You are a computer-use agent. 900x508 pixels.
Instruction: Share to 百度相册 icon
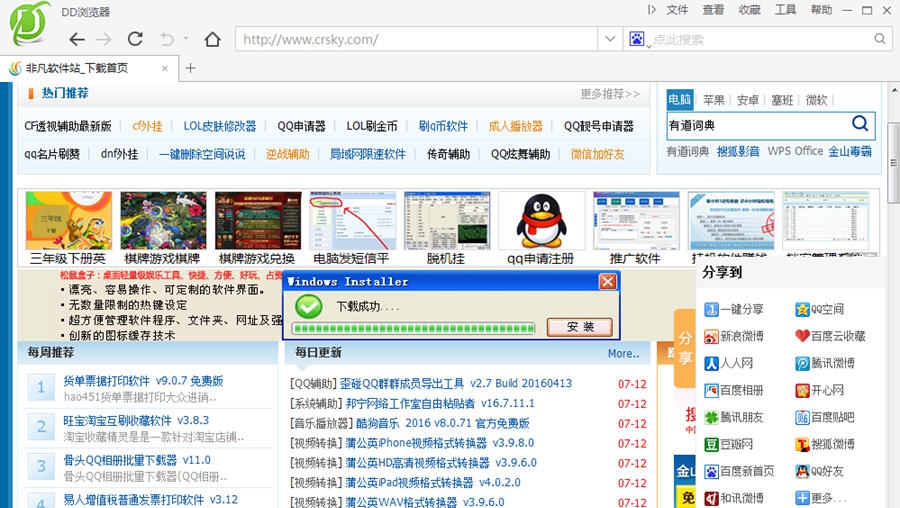pos(712,390)
